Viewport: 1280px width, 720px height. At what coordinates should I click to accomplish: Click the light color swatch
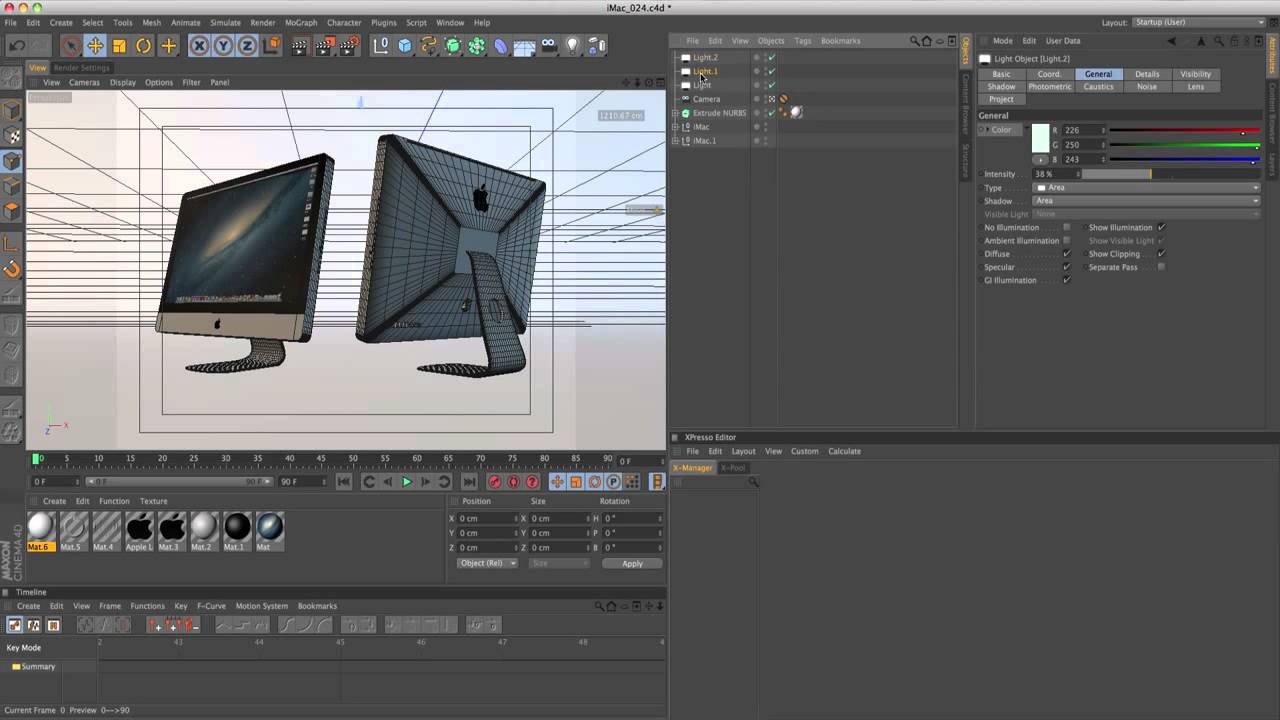(1040, 139)
